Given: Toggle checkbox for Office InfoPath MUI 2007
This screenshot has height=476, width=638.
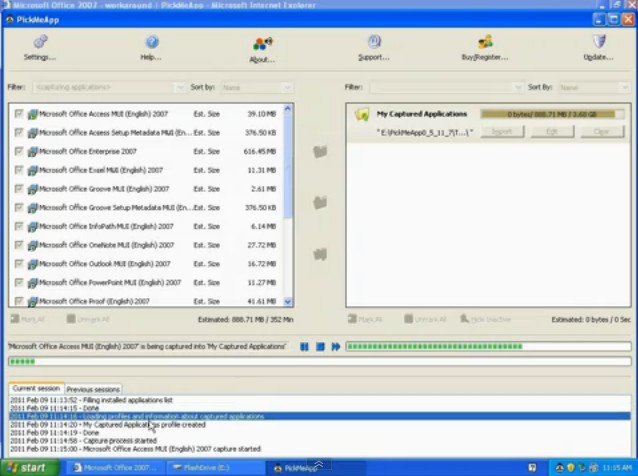Looking at the screenshot, I should point(19,226).
